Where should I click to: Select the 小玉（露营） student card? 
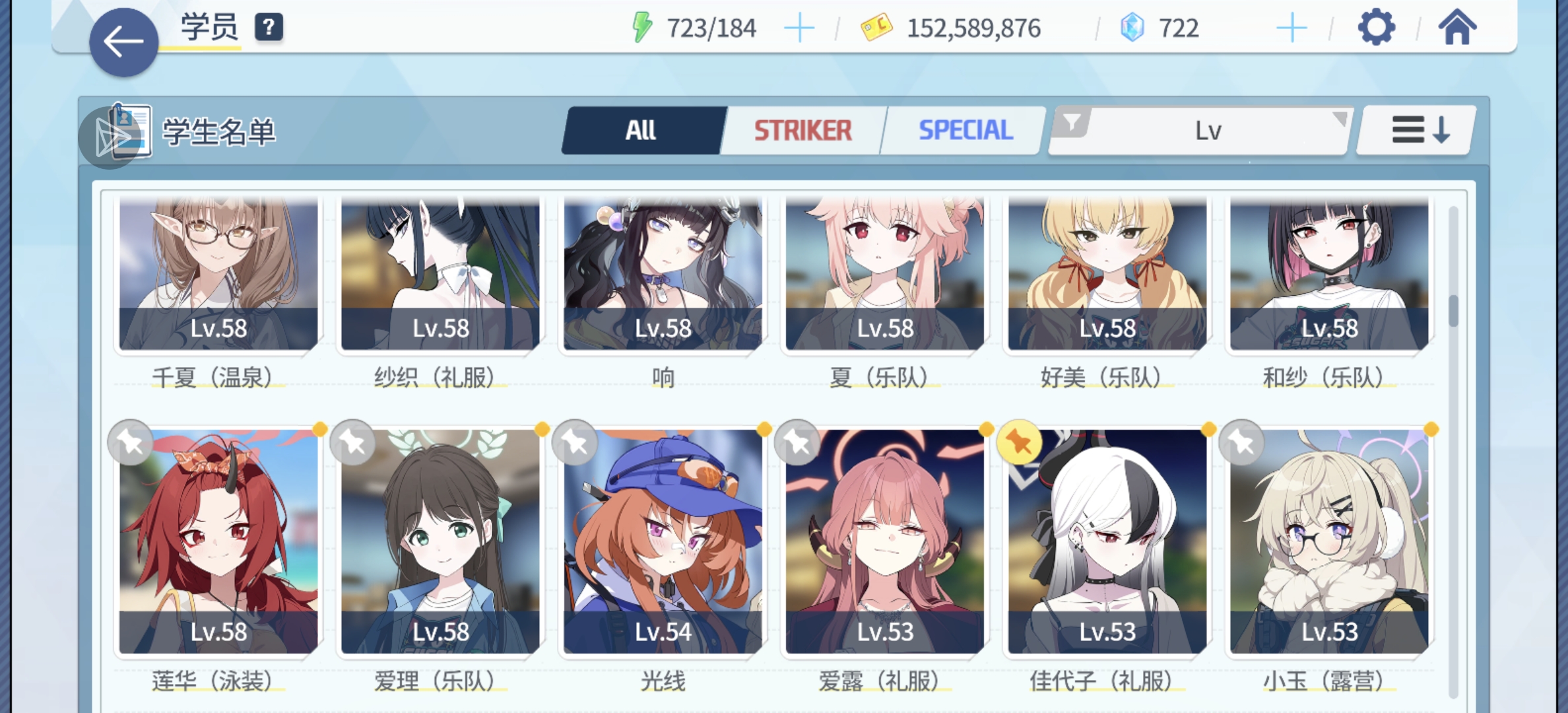[x=1329, y=541]
